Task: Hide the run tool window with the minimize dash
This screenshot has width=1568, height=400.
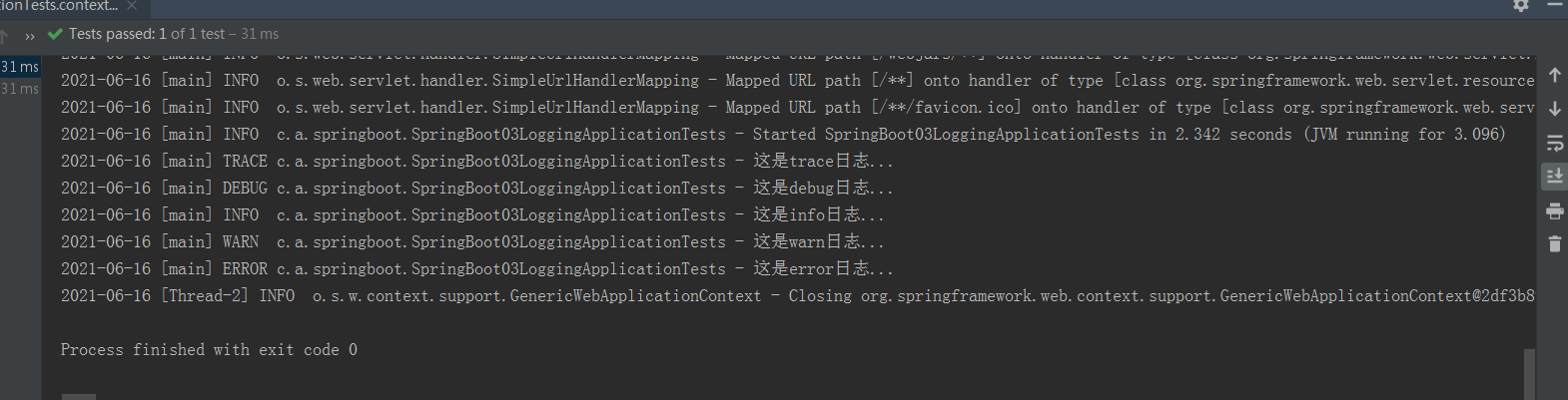Action: click(x=1554, y=5)
